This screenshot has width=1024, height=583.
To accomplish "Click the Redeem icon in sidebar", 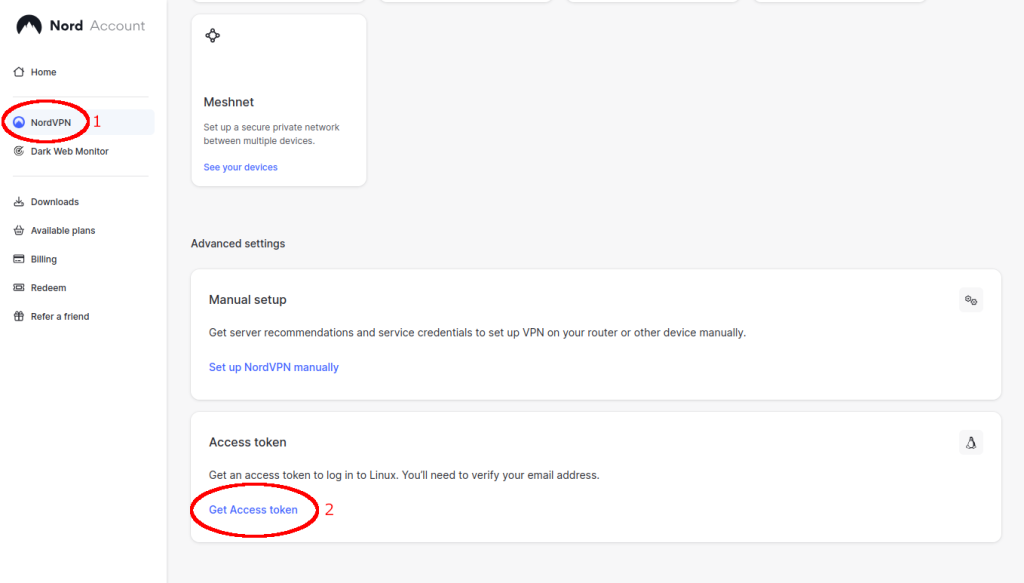I will (x=17, y=287).
